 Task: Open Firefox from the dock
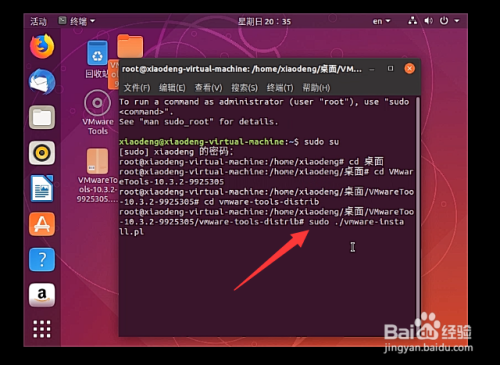tap(42, 46)
